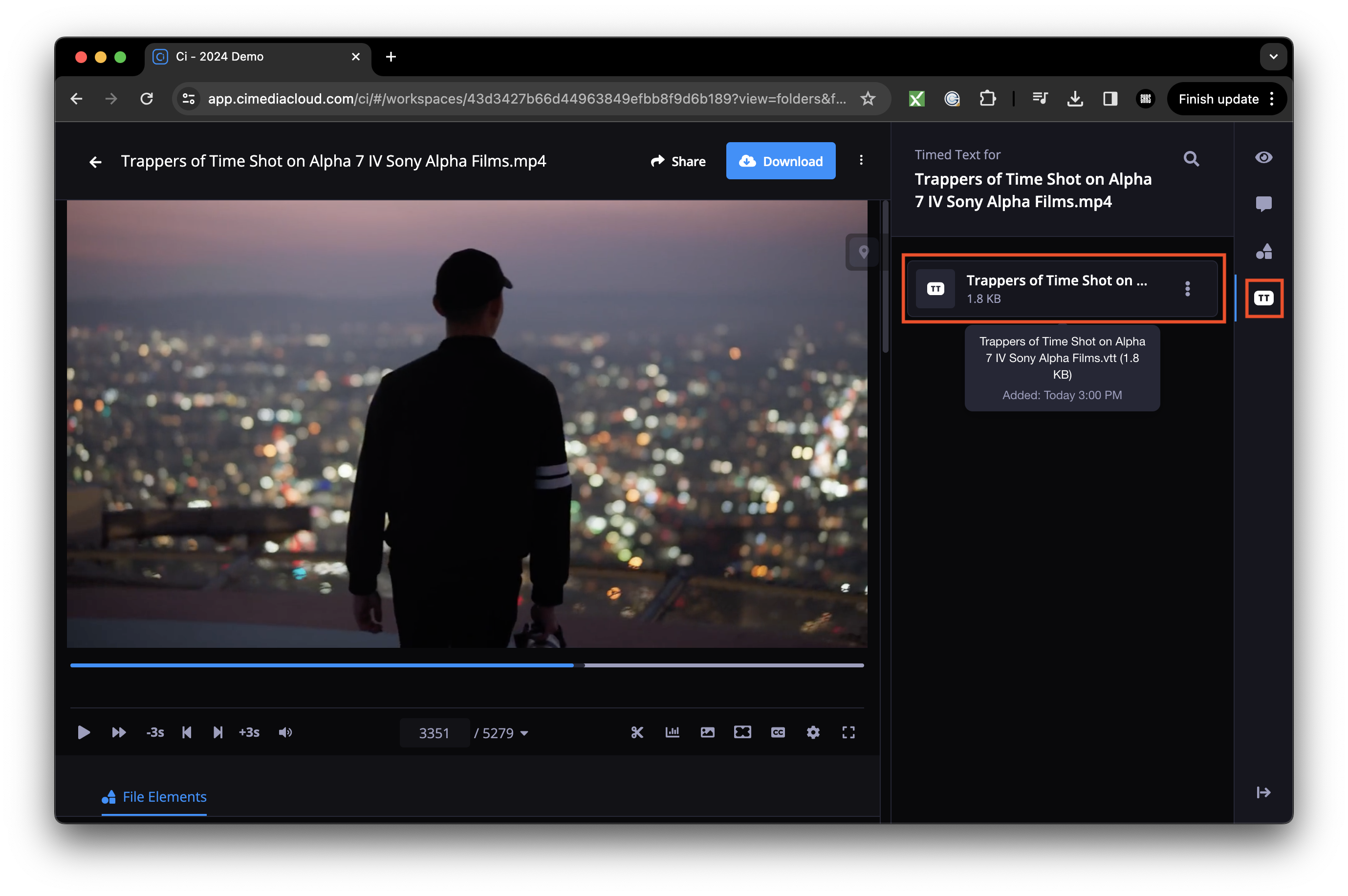Mute the video player volume

click(285, 732)
